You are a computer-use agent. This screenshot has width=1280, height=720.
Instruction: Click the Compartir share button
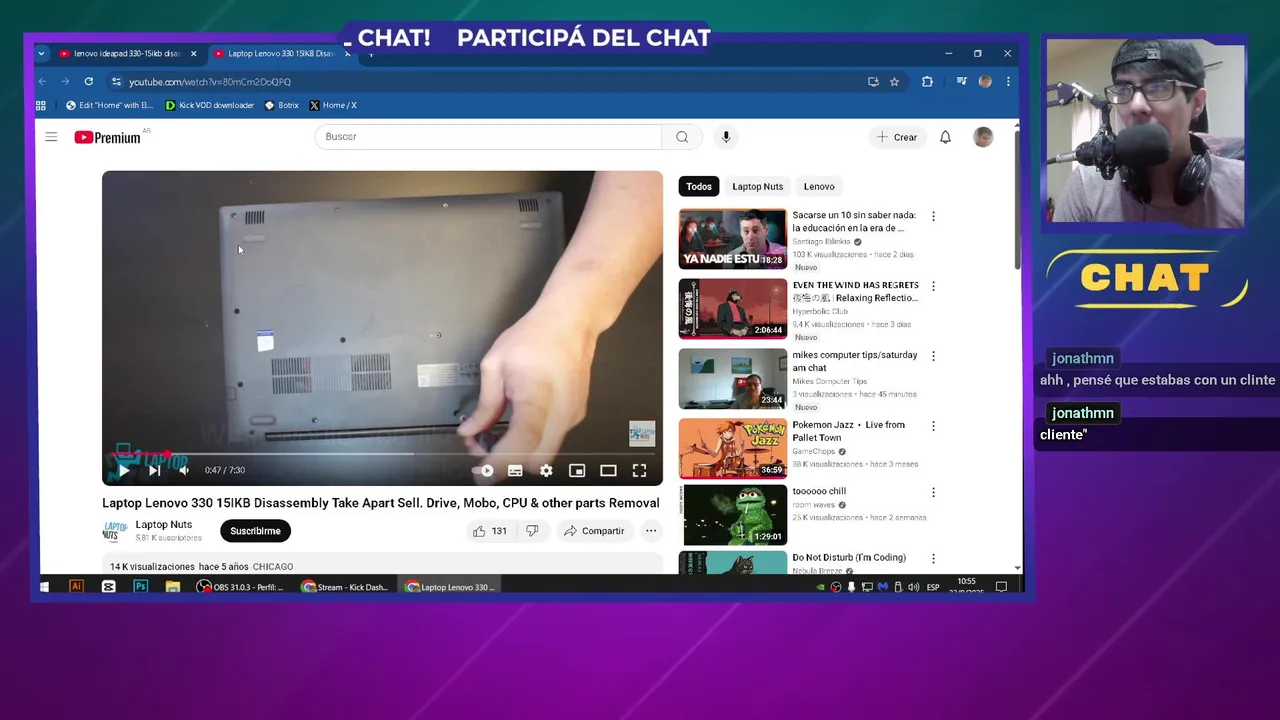[594, 531]
